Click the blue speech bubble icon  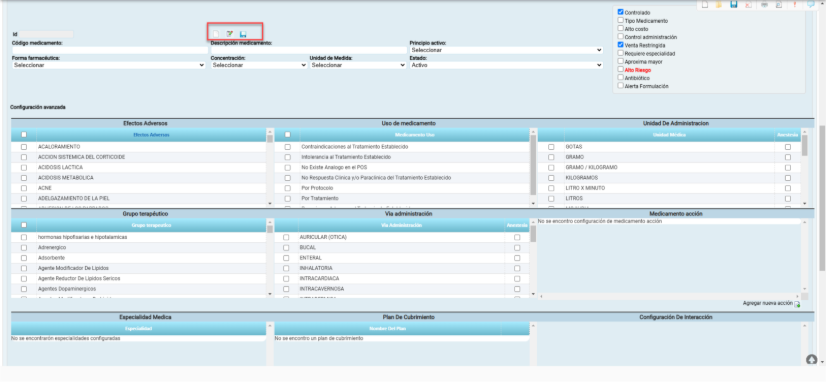click(x=811, y=4)
